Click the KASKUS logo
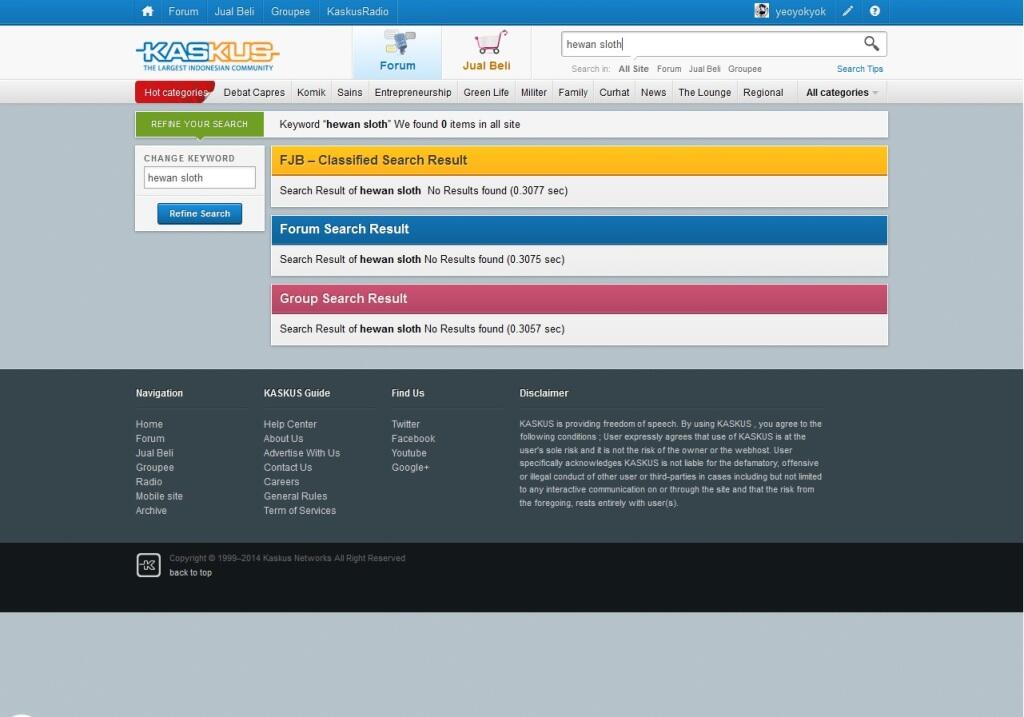Viewport: 1024px width, 717px height. 207,53
